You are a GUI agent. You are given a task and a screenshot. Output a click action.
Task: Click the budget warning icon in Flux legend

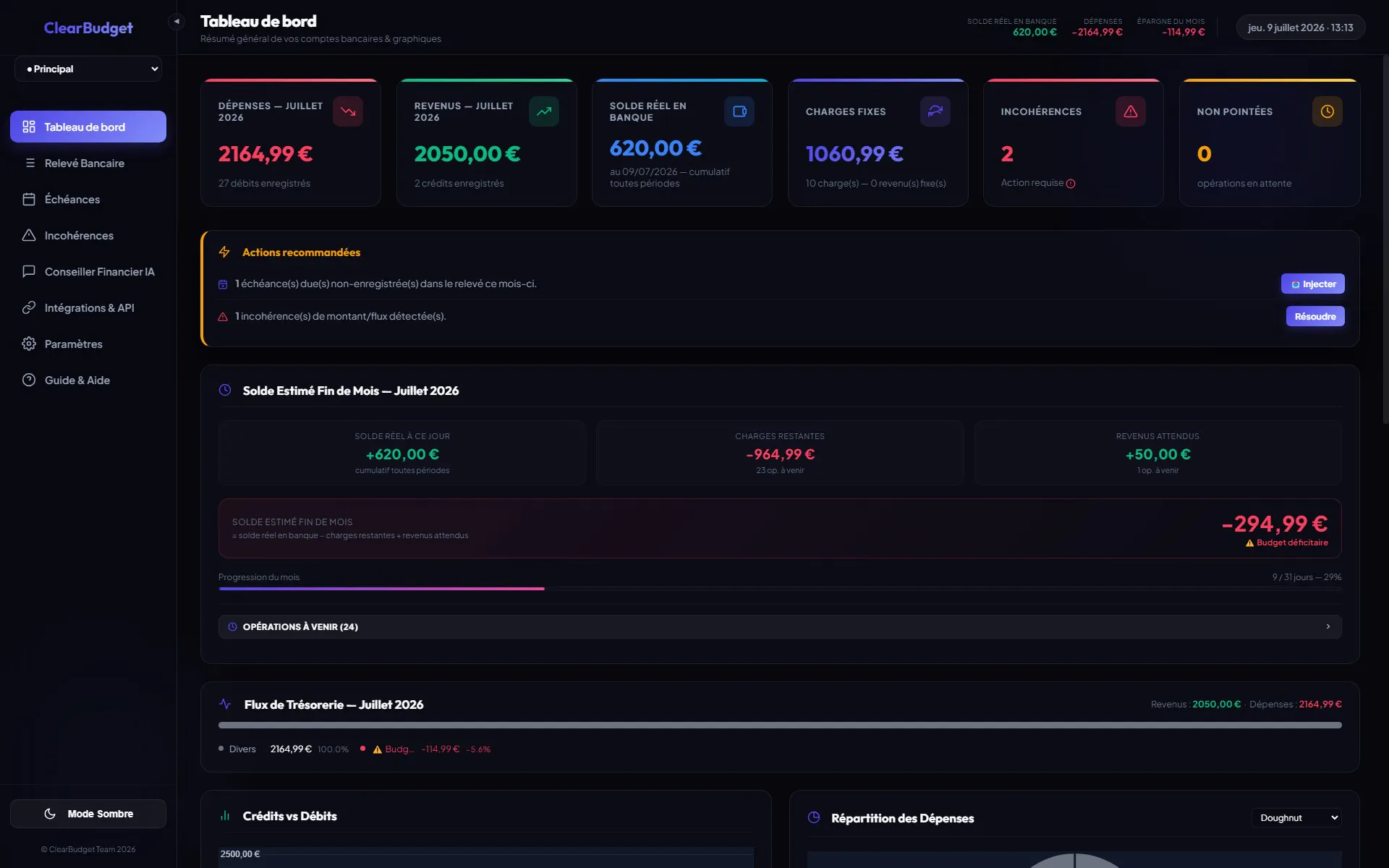(x=377, y=749)
